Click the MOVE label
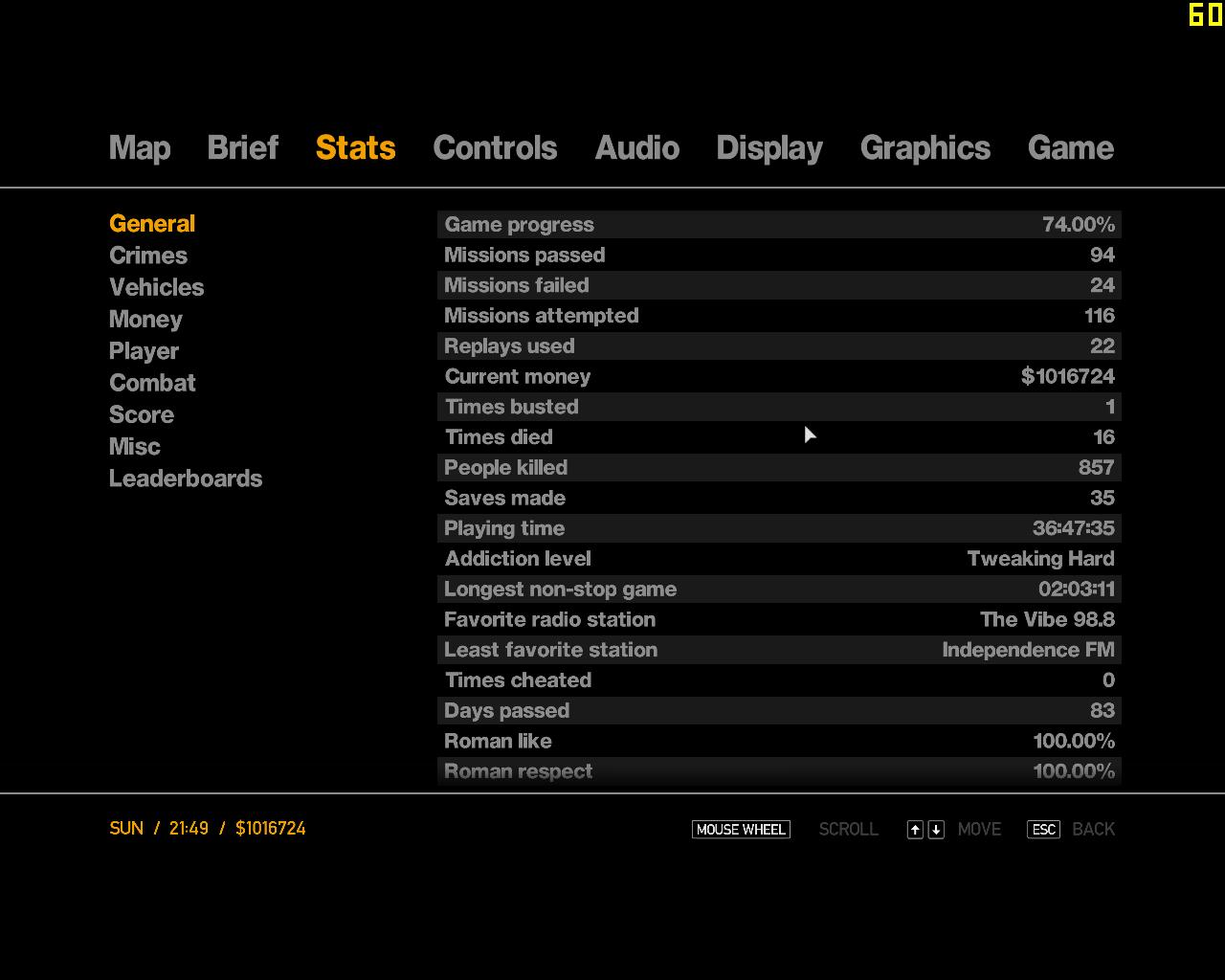Image resolution: width=1225 pixels, height=980 pixels. (980, 830)
